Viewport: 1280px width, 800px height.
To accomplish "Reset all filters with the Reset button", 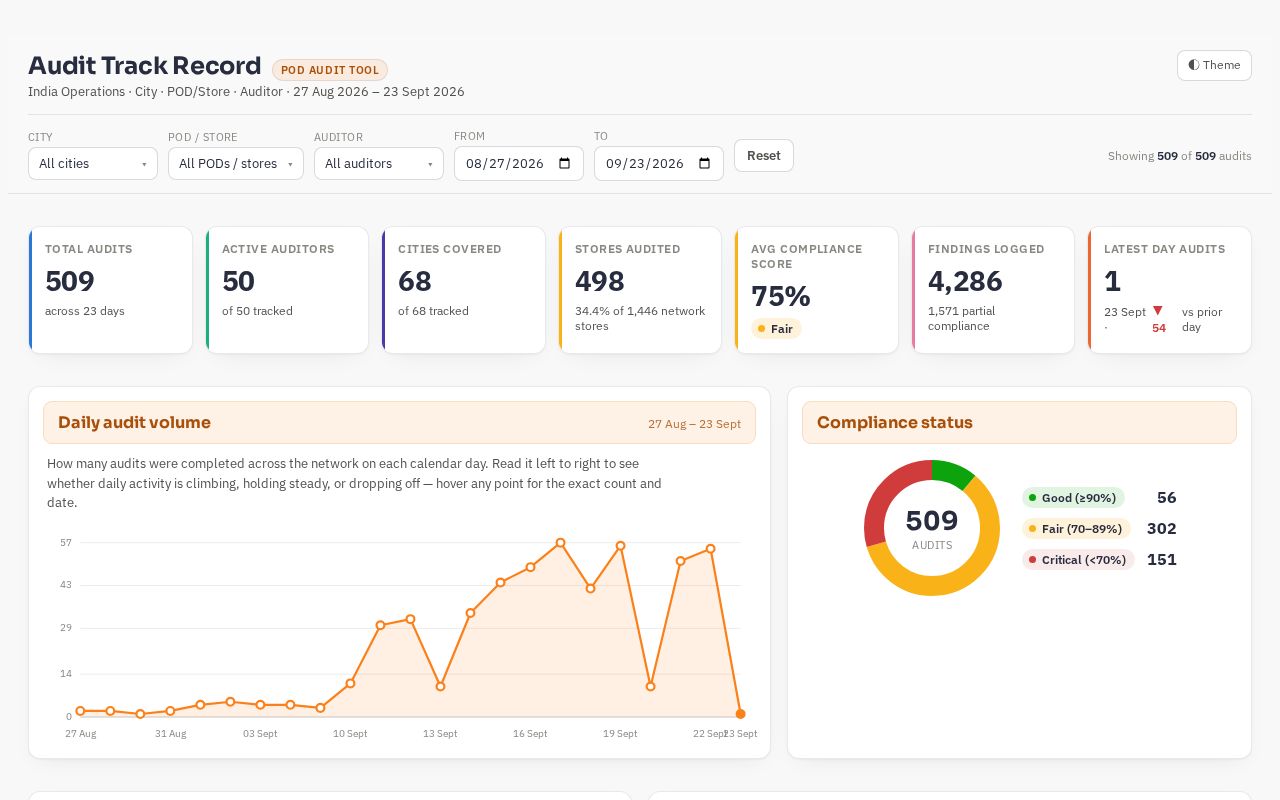I will (x=764, y=156).
